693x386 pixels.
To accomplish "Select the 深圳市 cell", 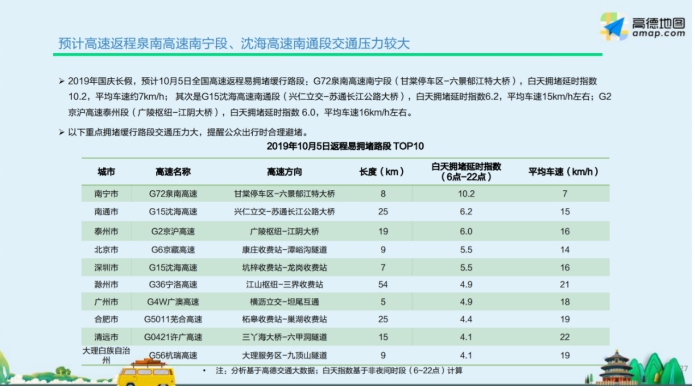I will click(x=106, y=268).
